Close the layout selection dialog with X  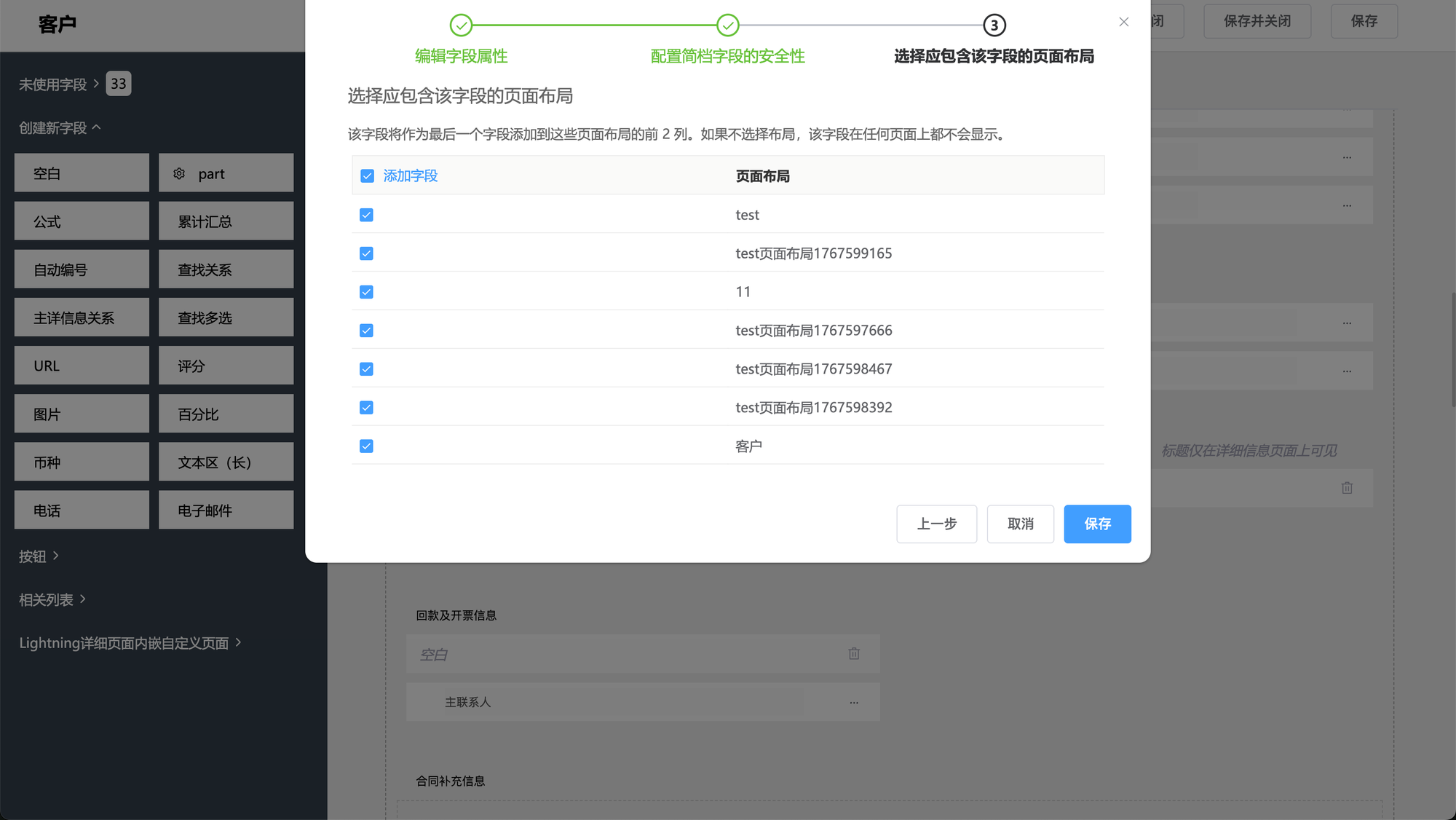click(1123, 22)
